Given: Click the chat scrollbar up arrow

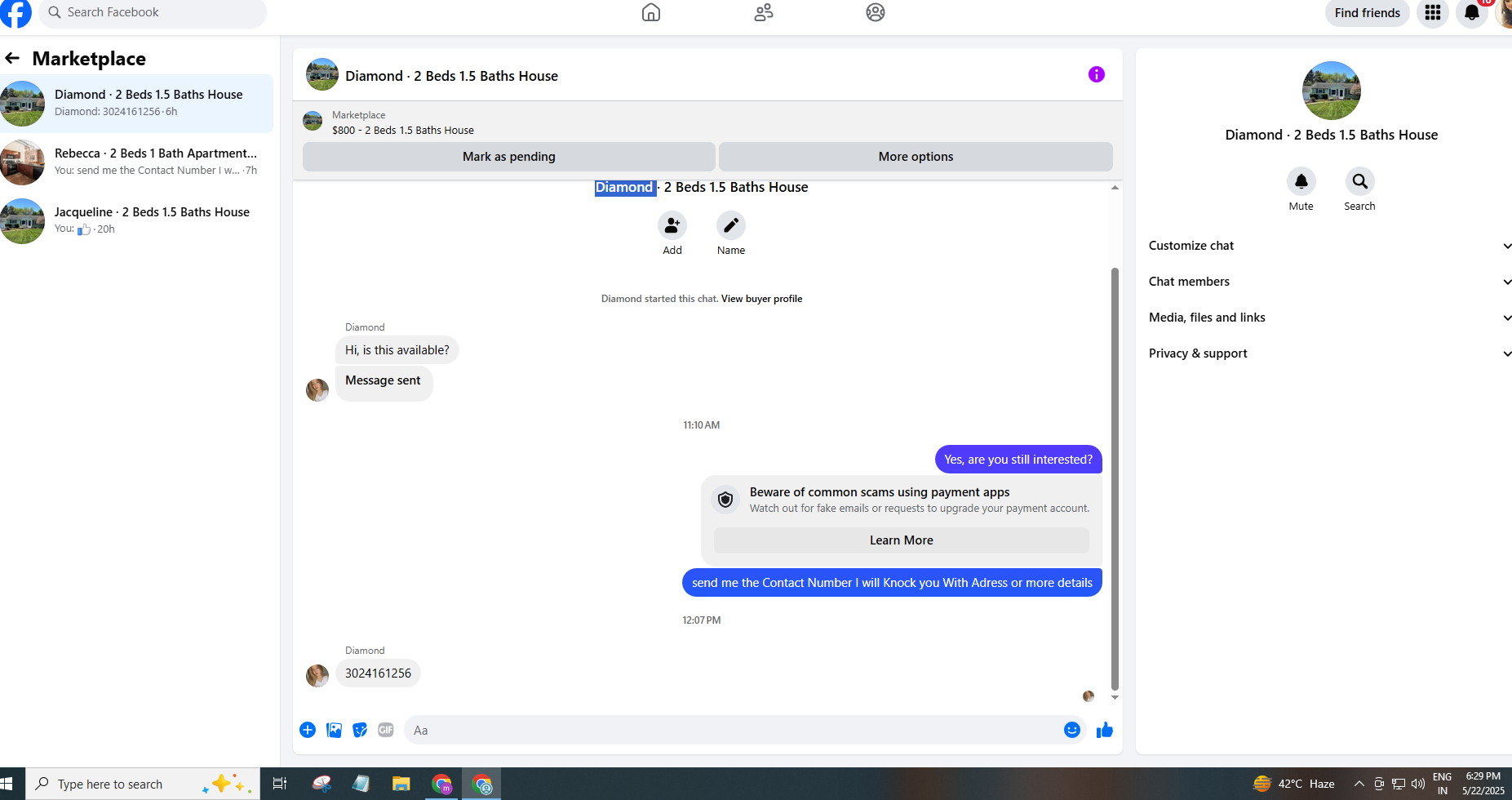Looking at the screenshot, I should 1115,188.
